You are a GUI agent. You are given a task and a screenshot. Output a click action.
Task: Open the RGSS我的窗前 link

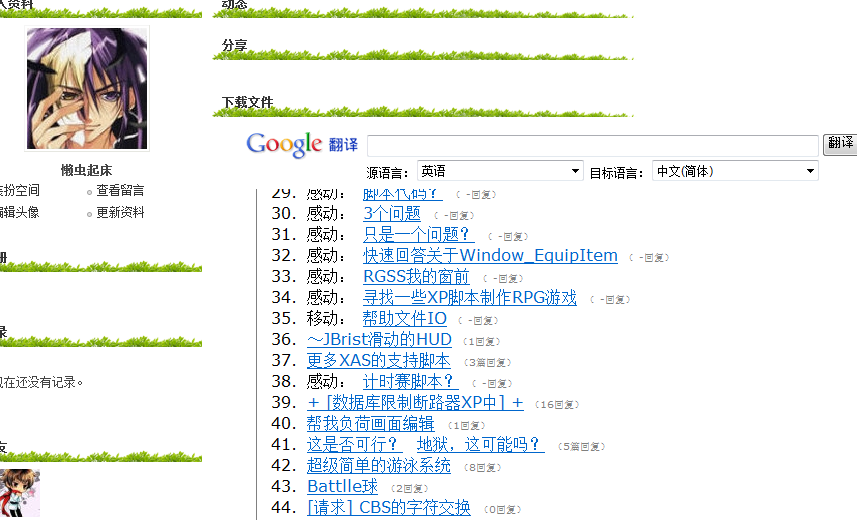pyautogui.click(x=416, y=277)
